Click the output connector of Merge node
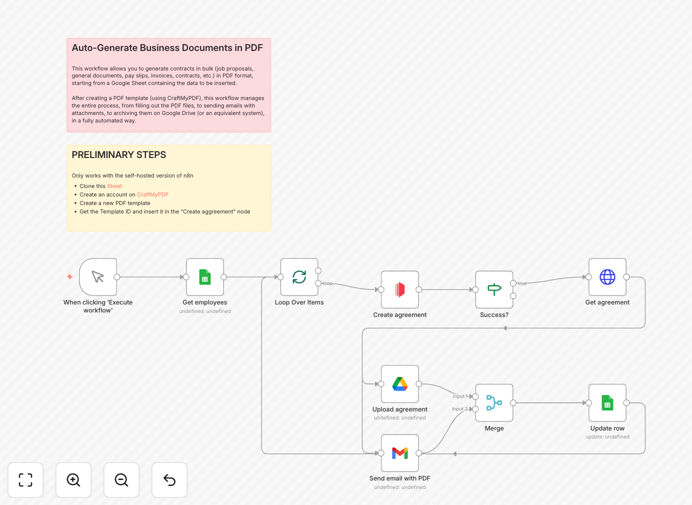 (513, 403)
